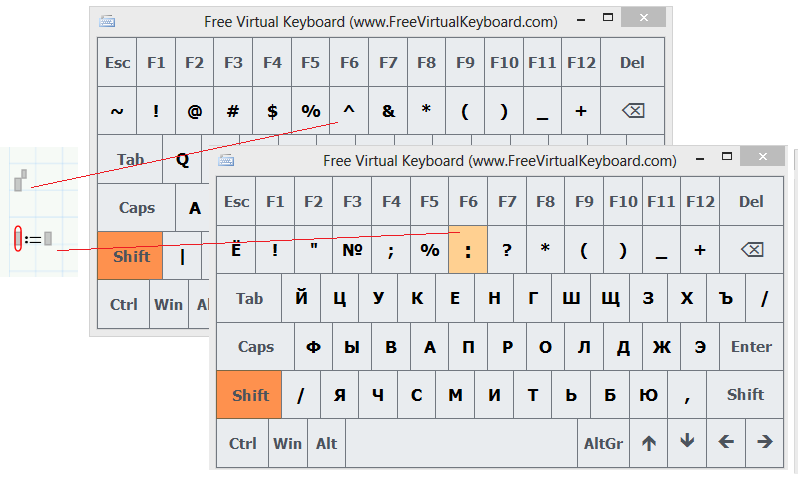Toggle Caps key in back English keyboard
The image size is (798, 477).
[136, 208]
